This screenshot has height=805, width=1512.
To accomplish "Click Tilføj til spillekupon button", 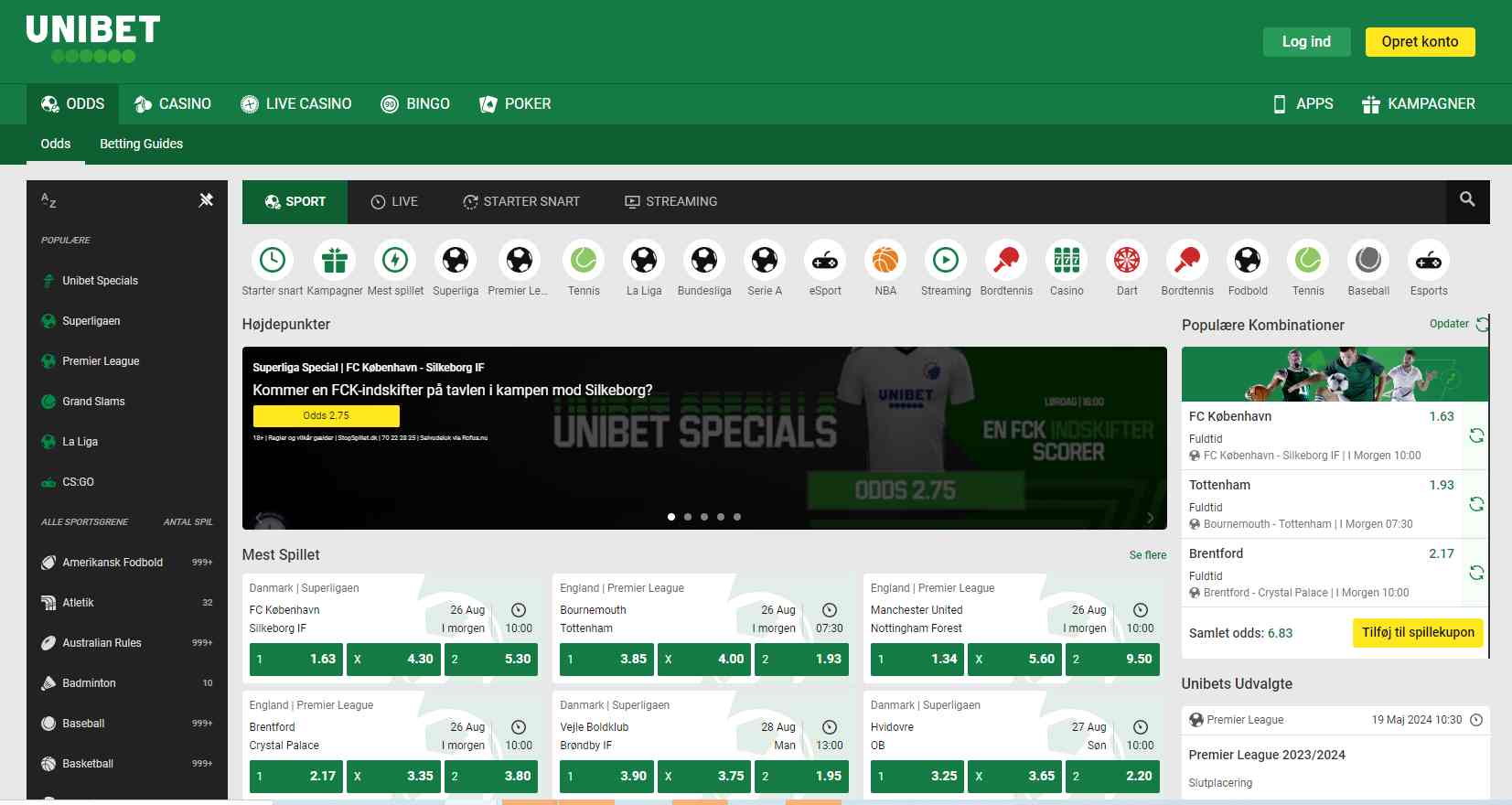I will click(1418, 633).
